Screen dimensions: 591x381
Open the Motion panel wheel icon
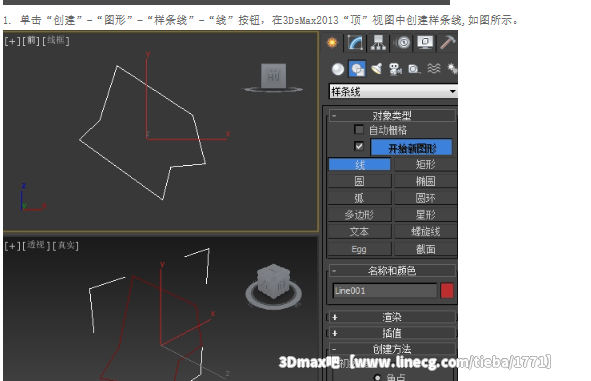tap(403, 43)
